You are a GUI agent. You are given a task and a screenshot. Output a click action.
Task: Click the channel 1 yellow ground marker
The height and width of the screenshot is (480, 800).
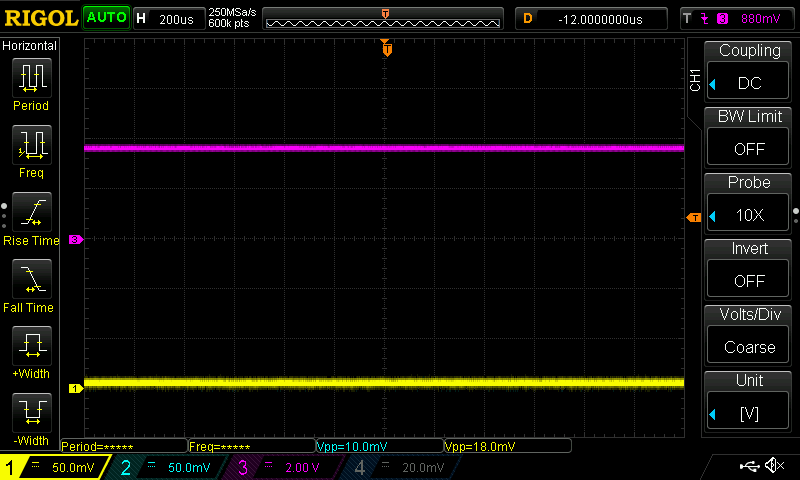76,389
